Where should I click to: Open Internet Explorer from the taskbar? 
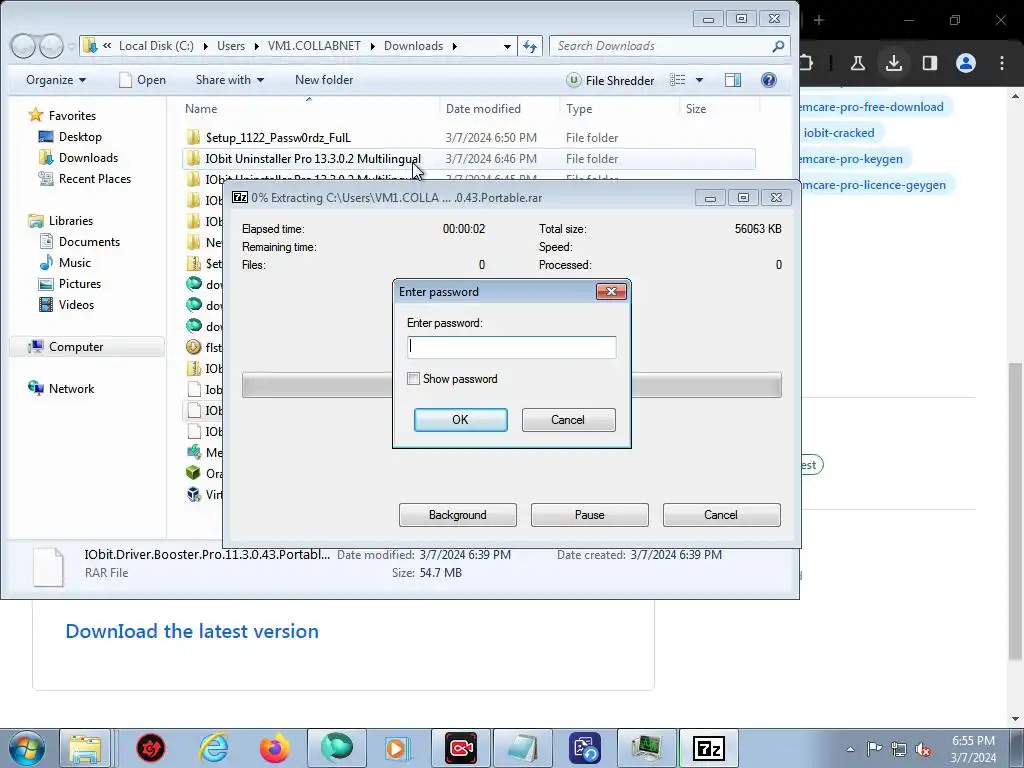[214, 748]
